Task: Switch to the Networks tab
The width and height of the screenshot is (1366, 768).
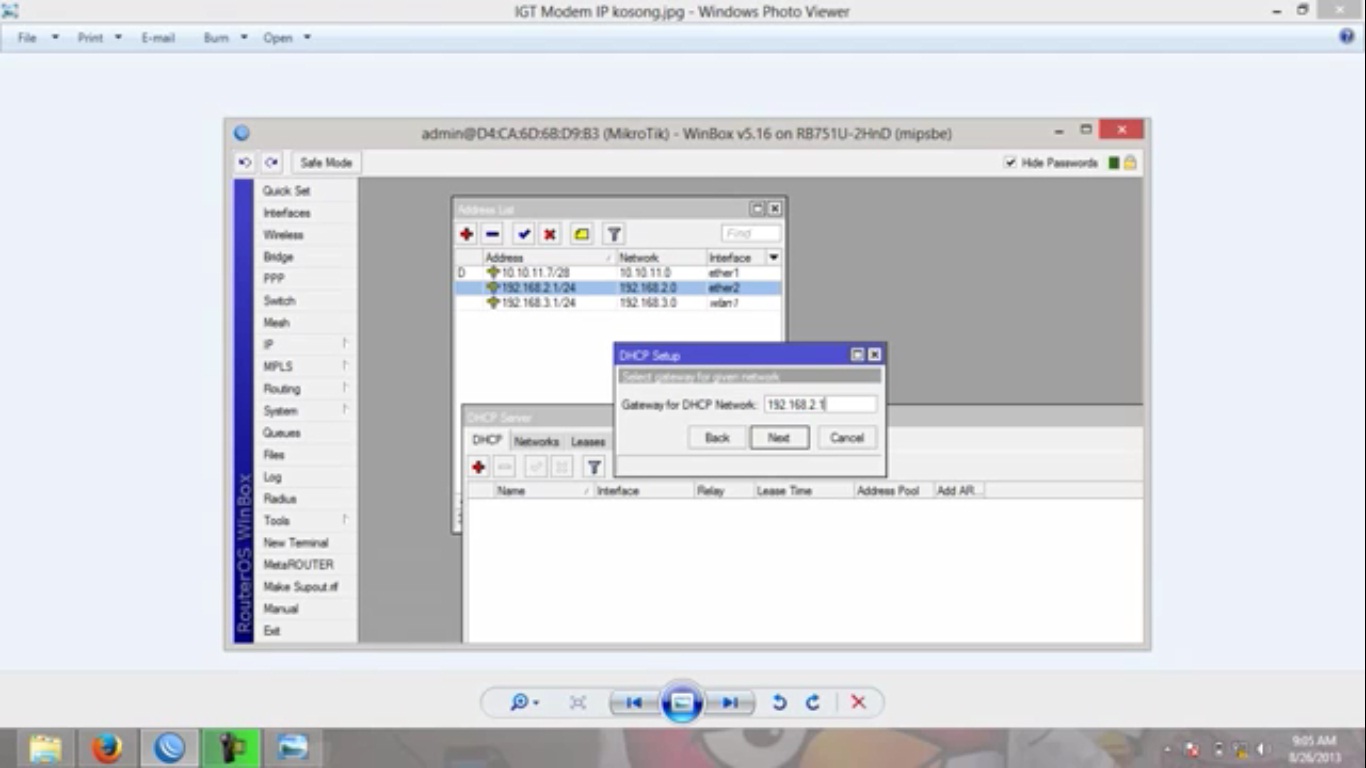Action: (536, 441)
